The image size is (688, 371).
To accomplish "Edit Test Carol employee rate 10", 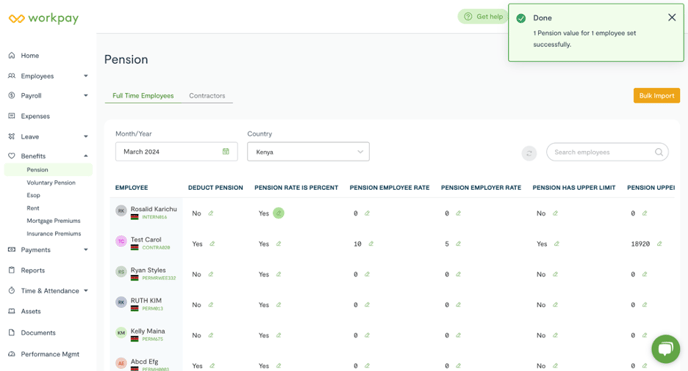I will 371,244.
